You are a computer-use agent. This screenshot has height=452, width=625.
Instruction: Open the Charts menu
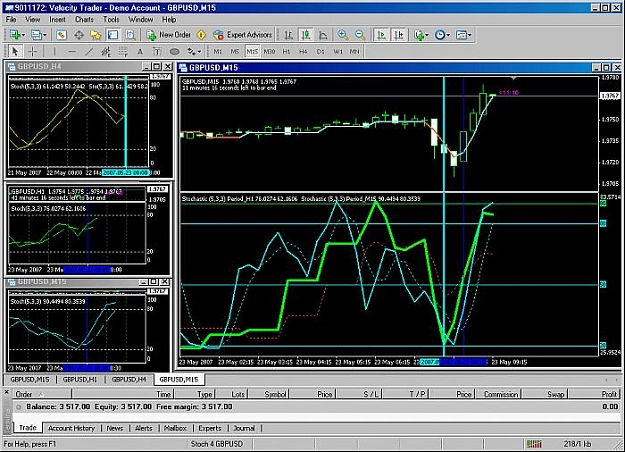point(84,20)
